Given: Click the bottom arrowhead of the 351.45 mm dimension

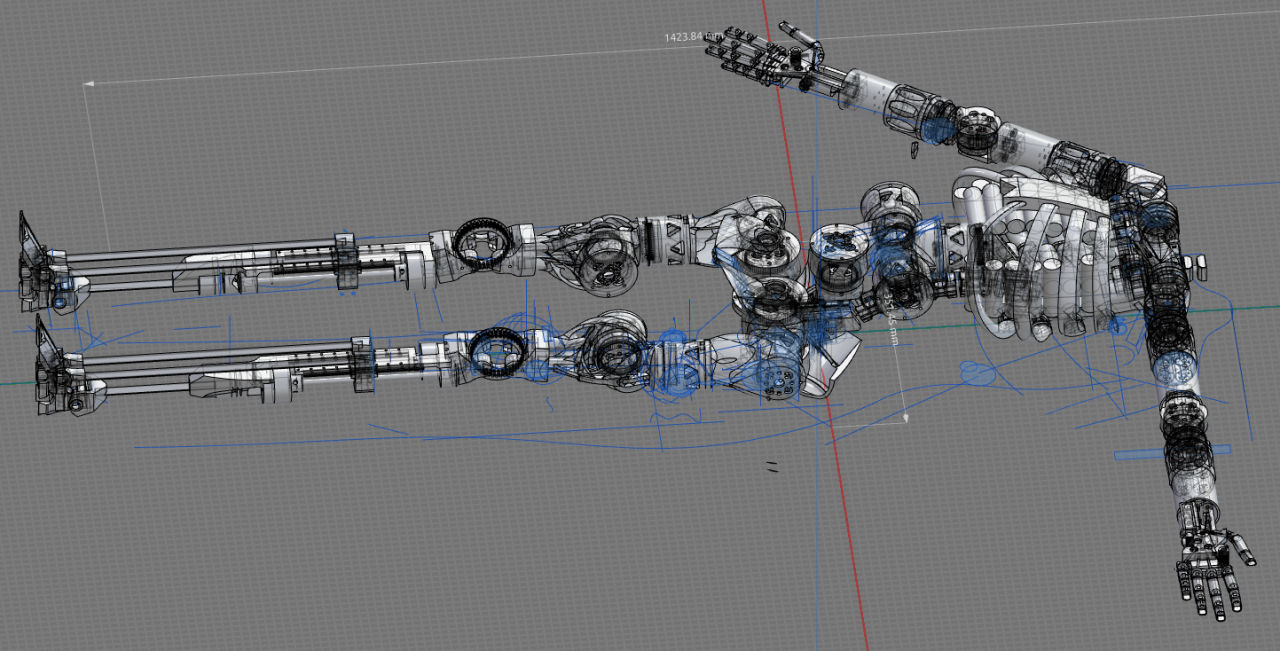Looking at the screenshot, I should [904, 418].
